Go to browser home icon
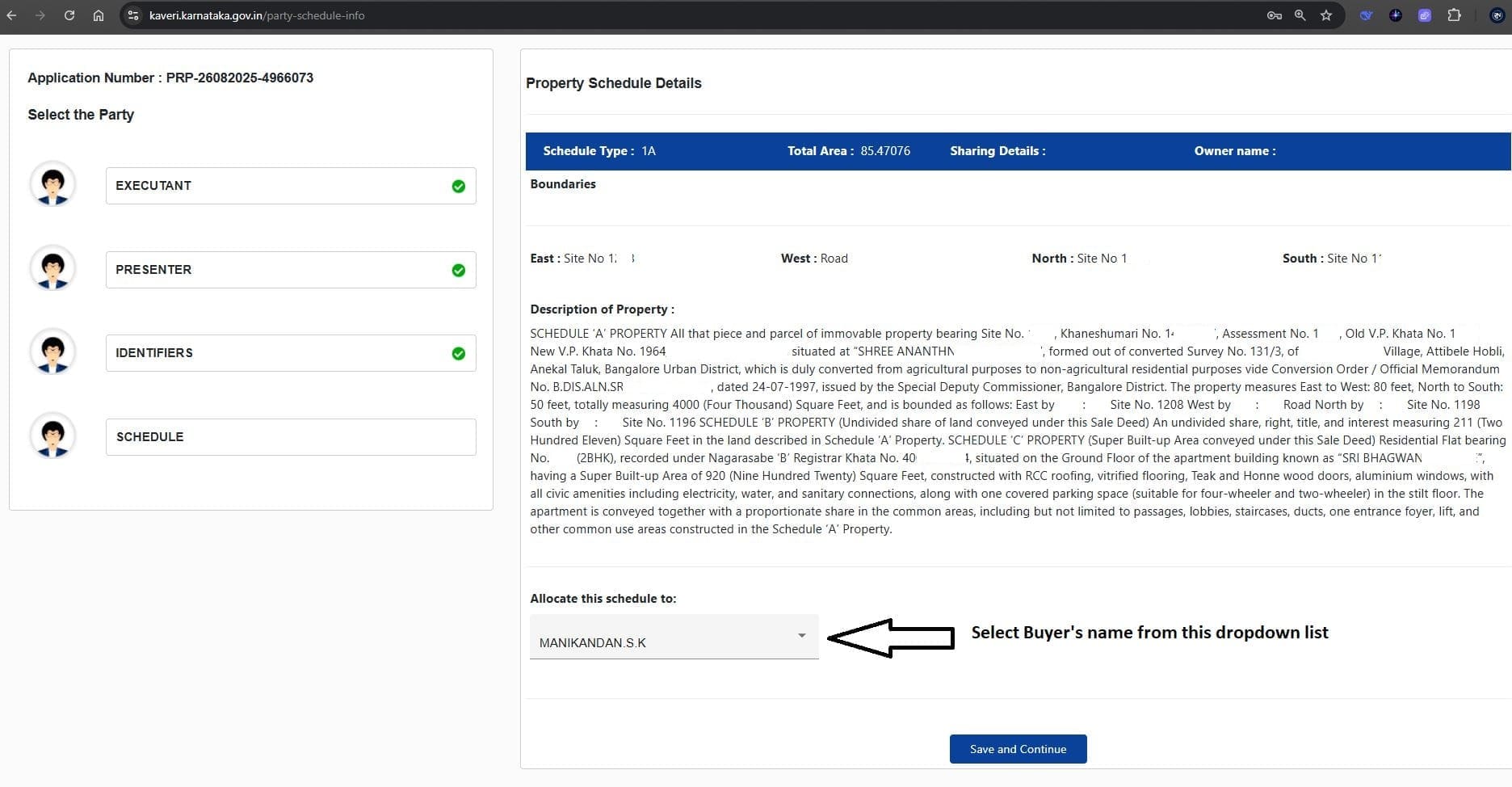 point(99,15)
